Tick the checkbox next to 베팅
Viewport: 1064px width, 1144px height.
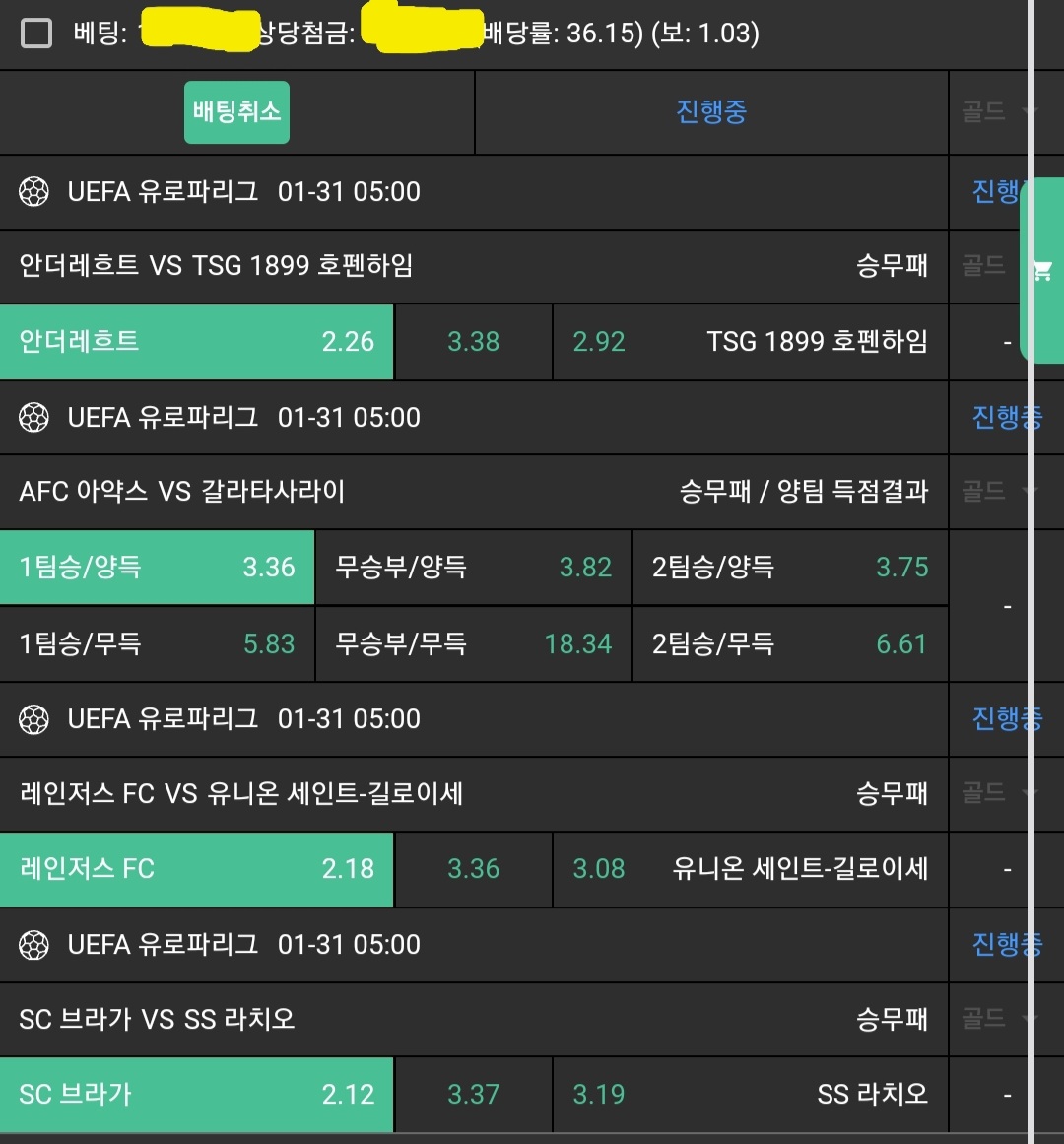(x=36, y=34)
